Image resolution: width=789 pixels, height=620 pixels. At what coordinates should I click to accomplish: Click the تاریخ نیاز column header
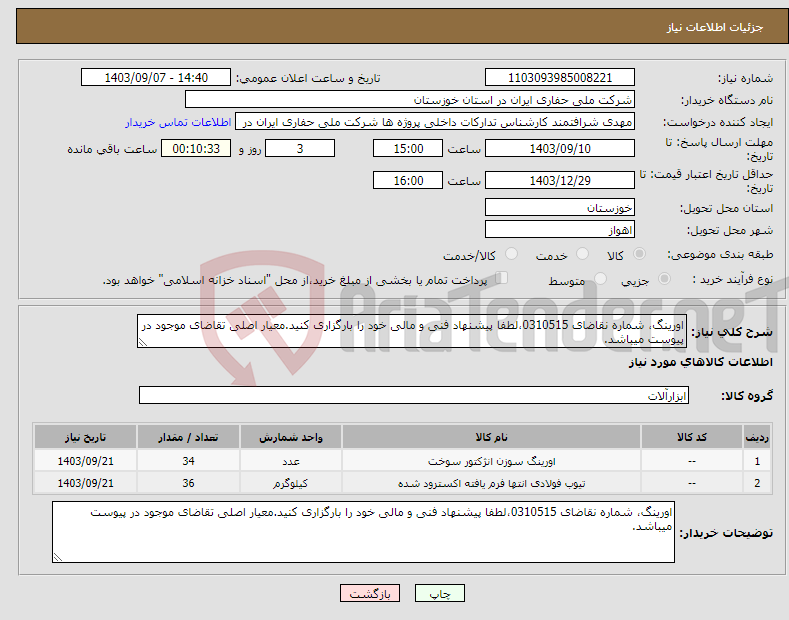click(x=85, y=437)
